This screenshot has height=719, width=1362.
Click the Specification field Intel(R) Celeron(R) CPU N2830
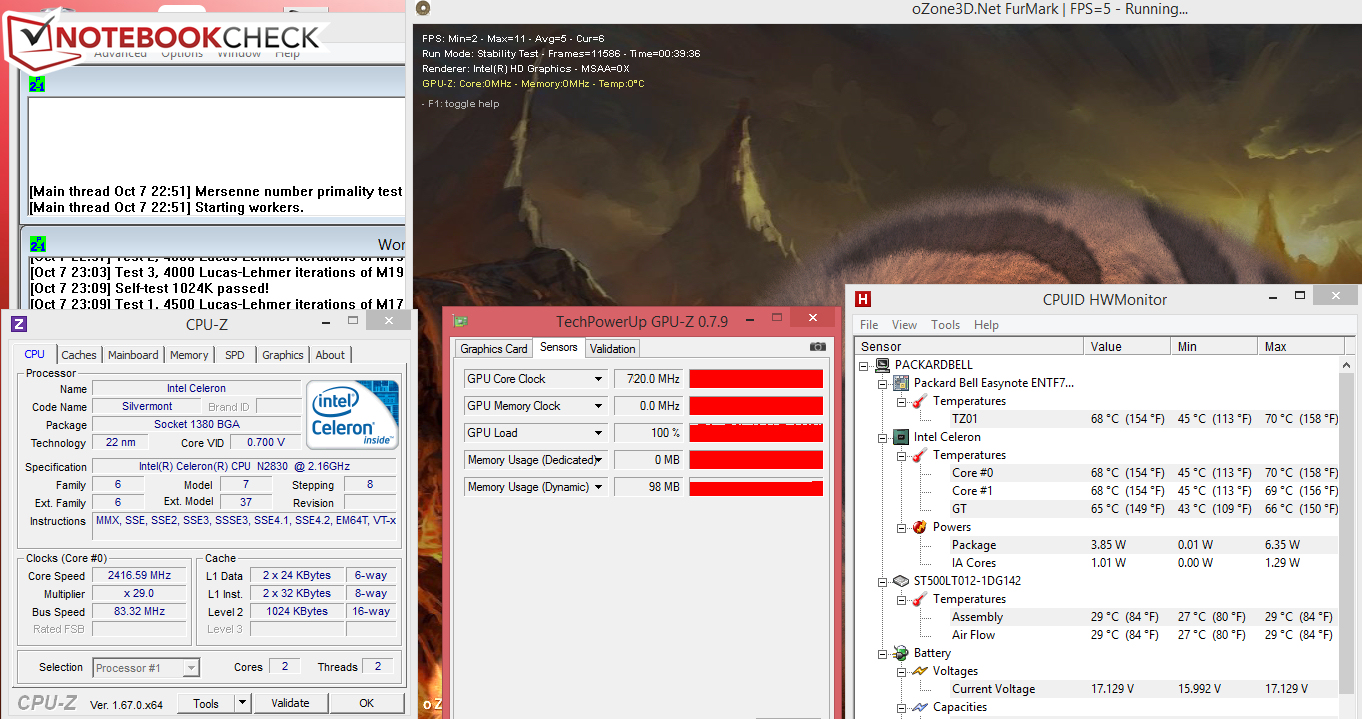244,467
